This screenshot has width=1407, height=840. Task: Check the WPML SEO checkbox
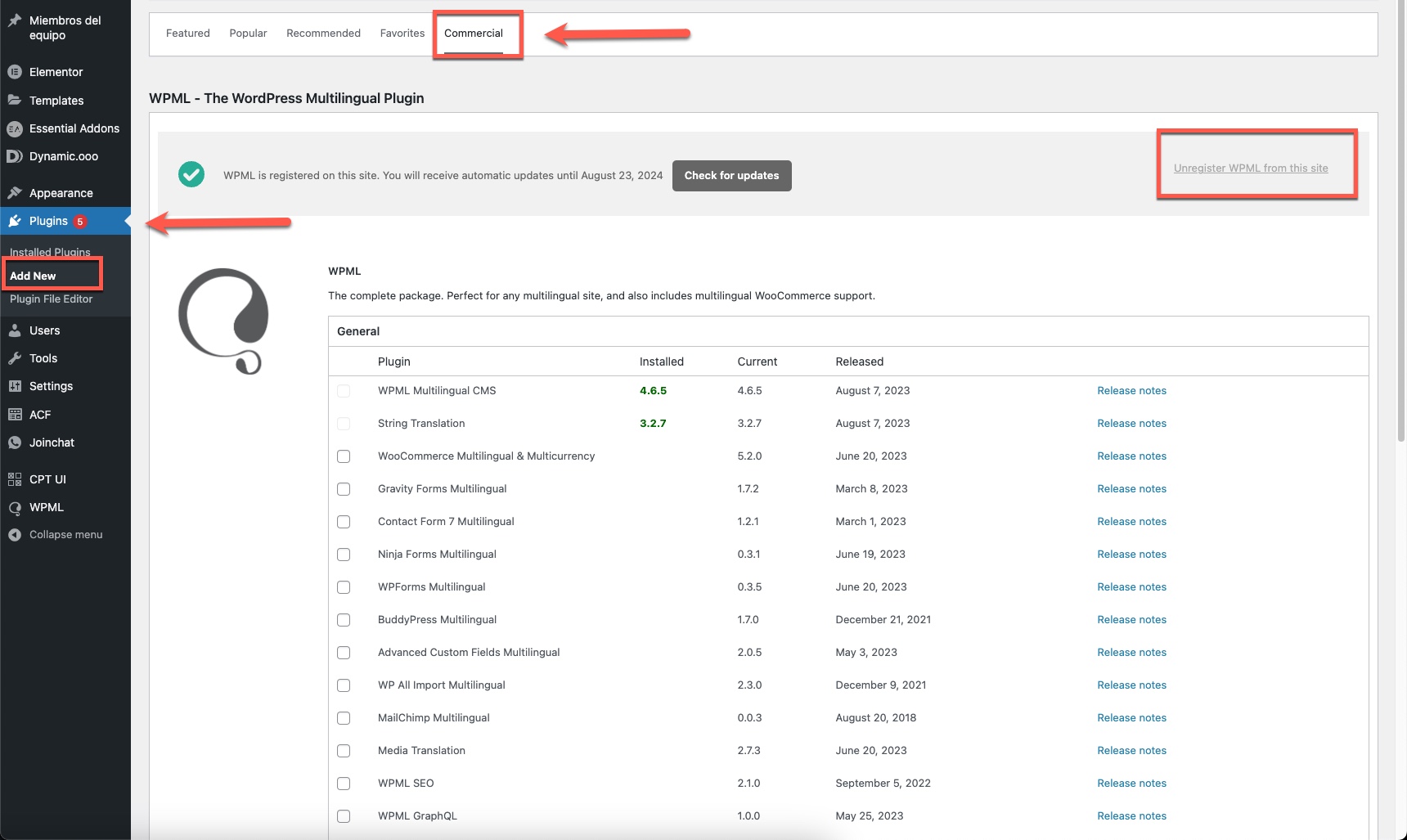[344, 784]
